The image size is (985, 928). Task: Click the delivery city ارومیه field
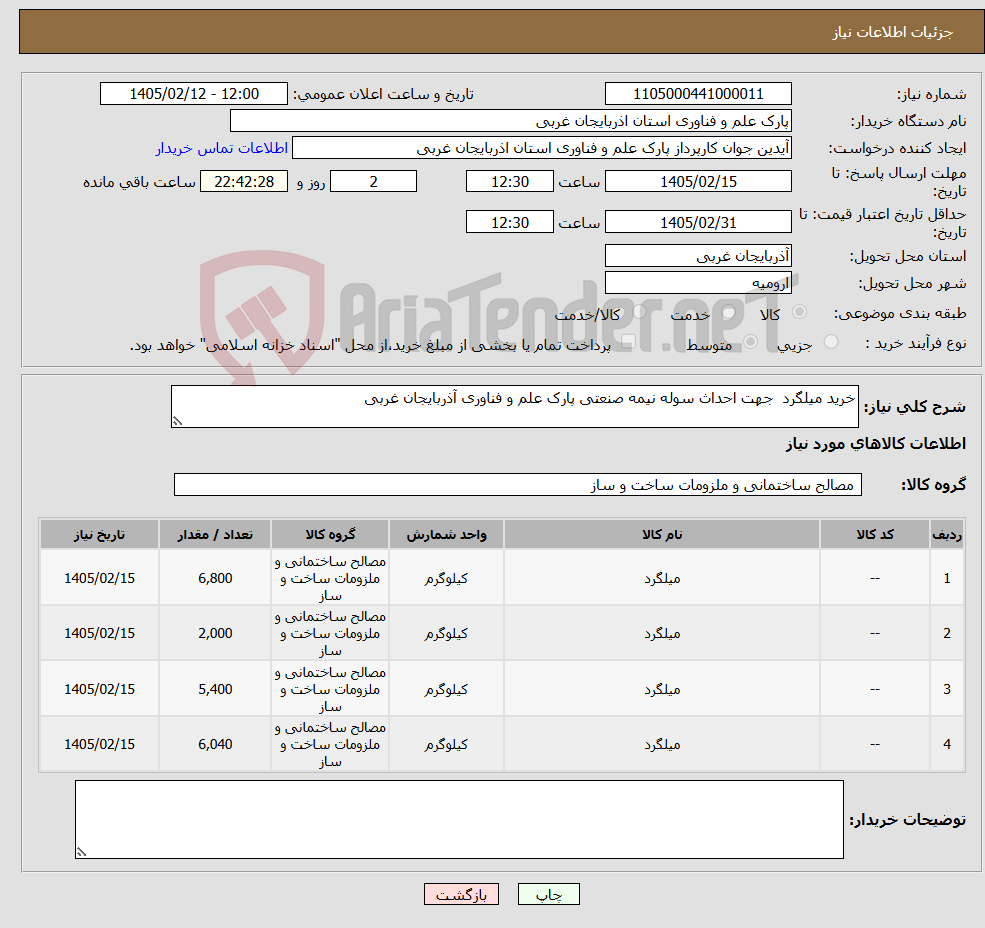click(x=698, y=283)
